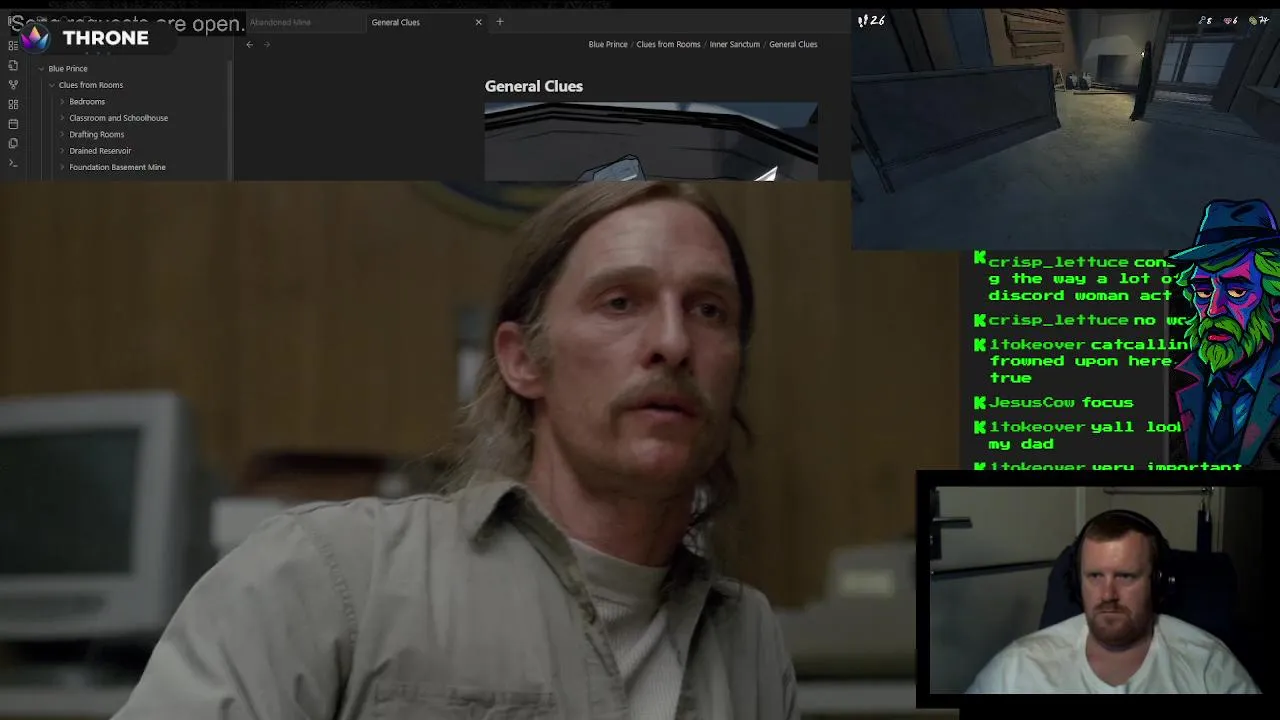Select the Foundation Basement Mine folder label
This screenshot has height=720, width=1280.
(117, 167)
